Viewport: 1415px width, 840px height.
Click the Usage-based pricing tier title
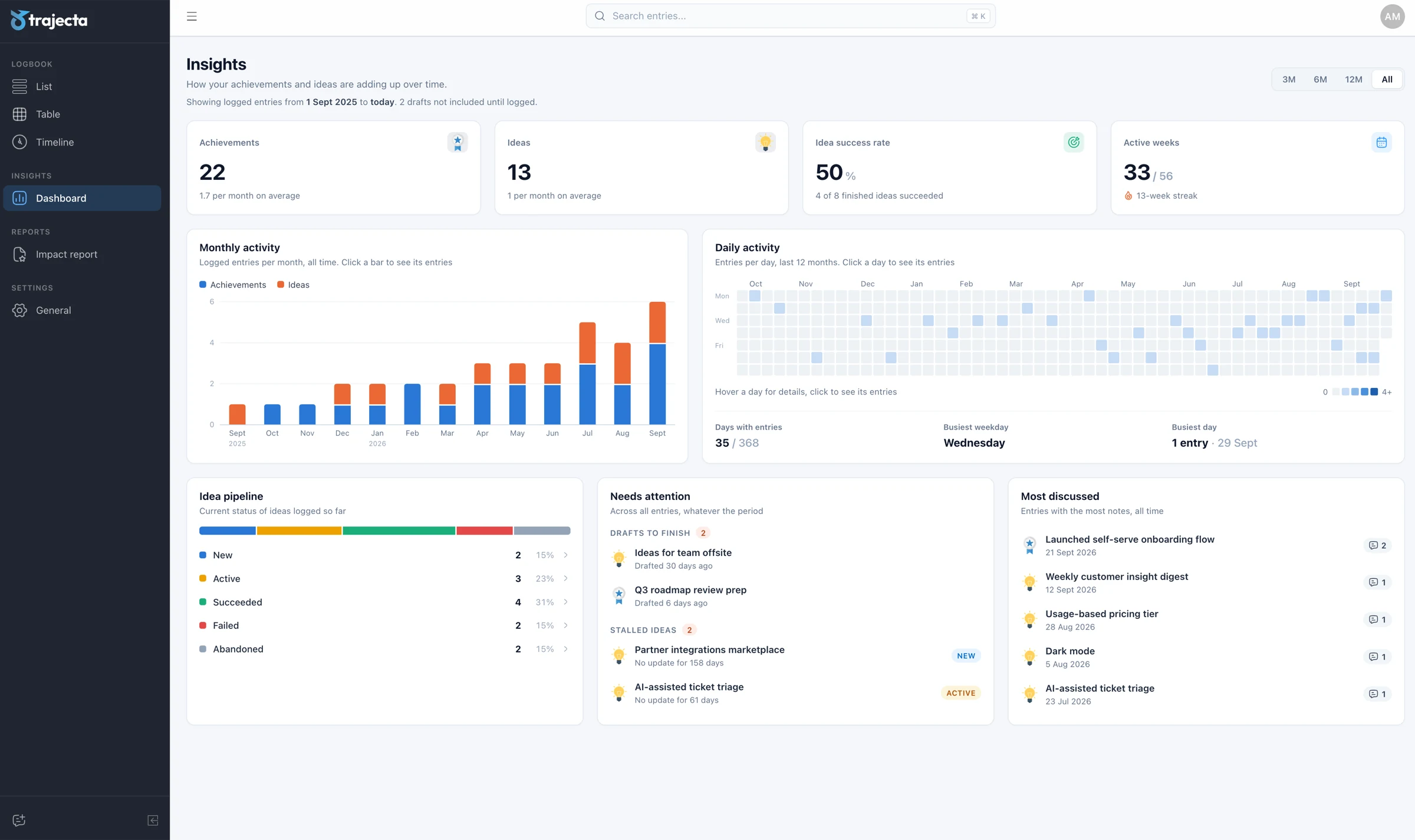[1101, 614]
